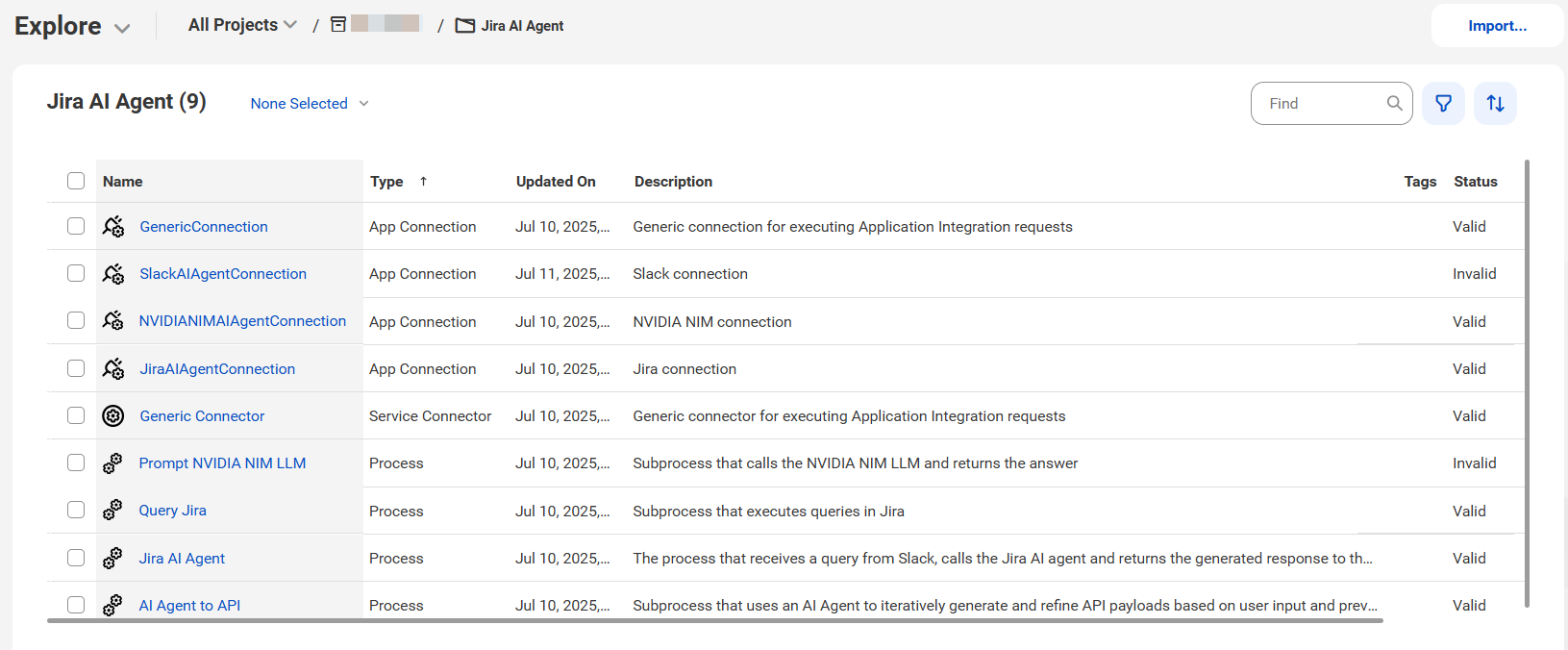Expand the Explore dropdown
The height and width of the screenshot is (650, 1568).
point(72,26)
